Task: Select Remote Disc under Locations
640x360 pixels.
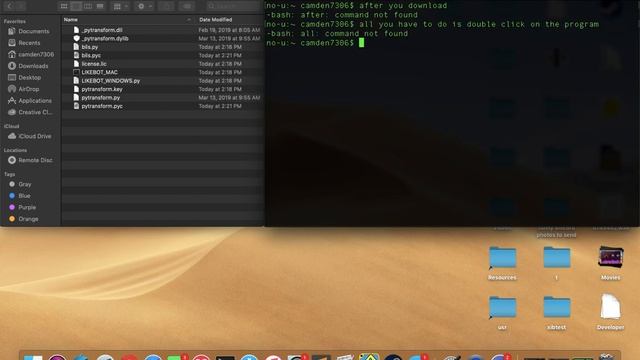Action: pos(30,160)
